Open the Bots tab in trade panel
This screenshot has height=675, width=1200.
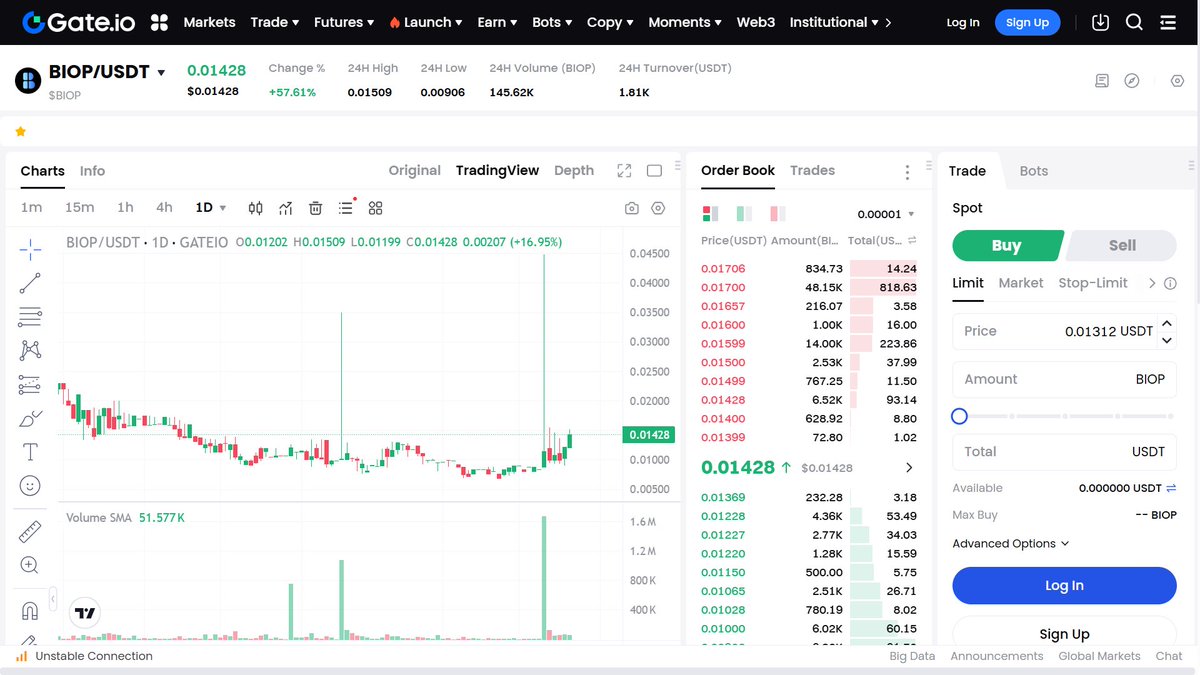pyautogui.click(x=1034, y=171)
